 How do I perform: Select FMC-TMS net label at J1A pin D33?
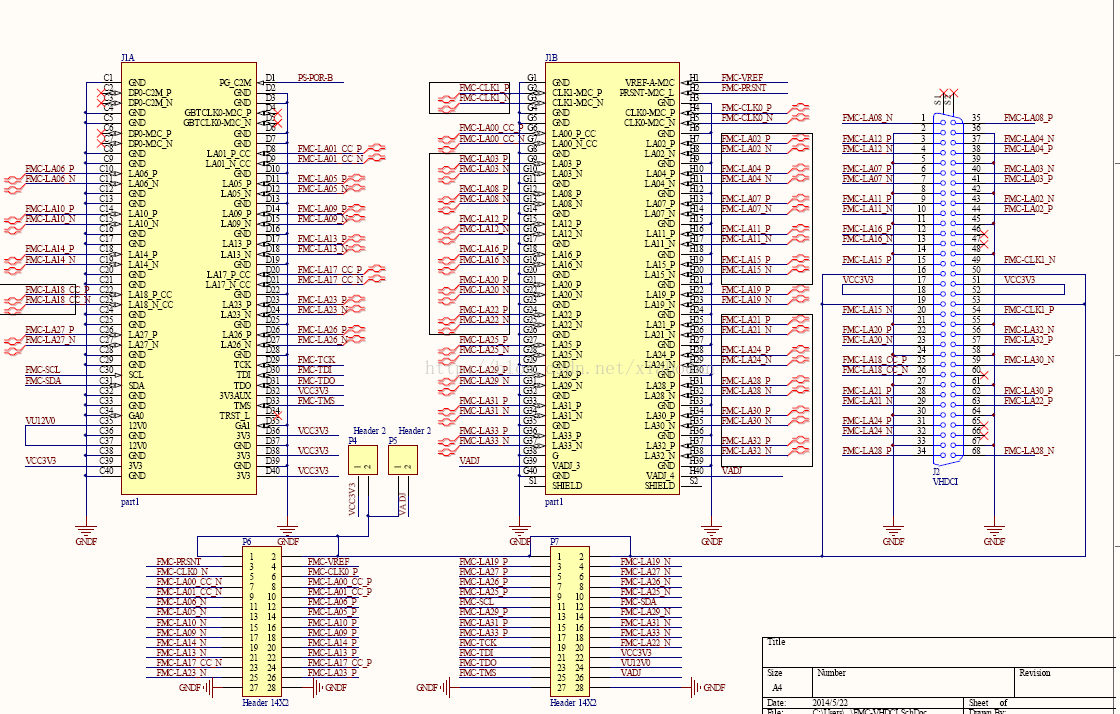(316, 401)
